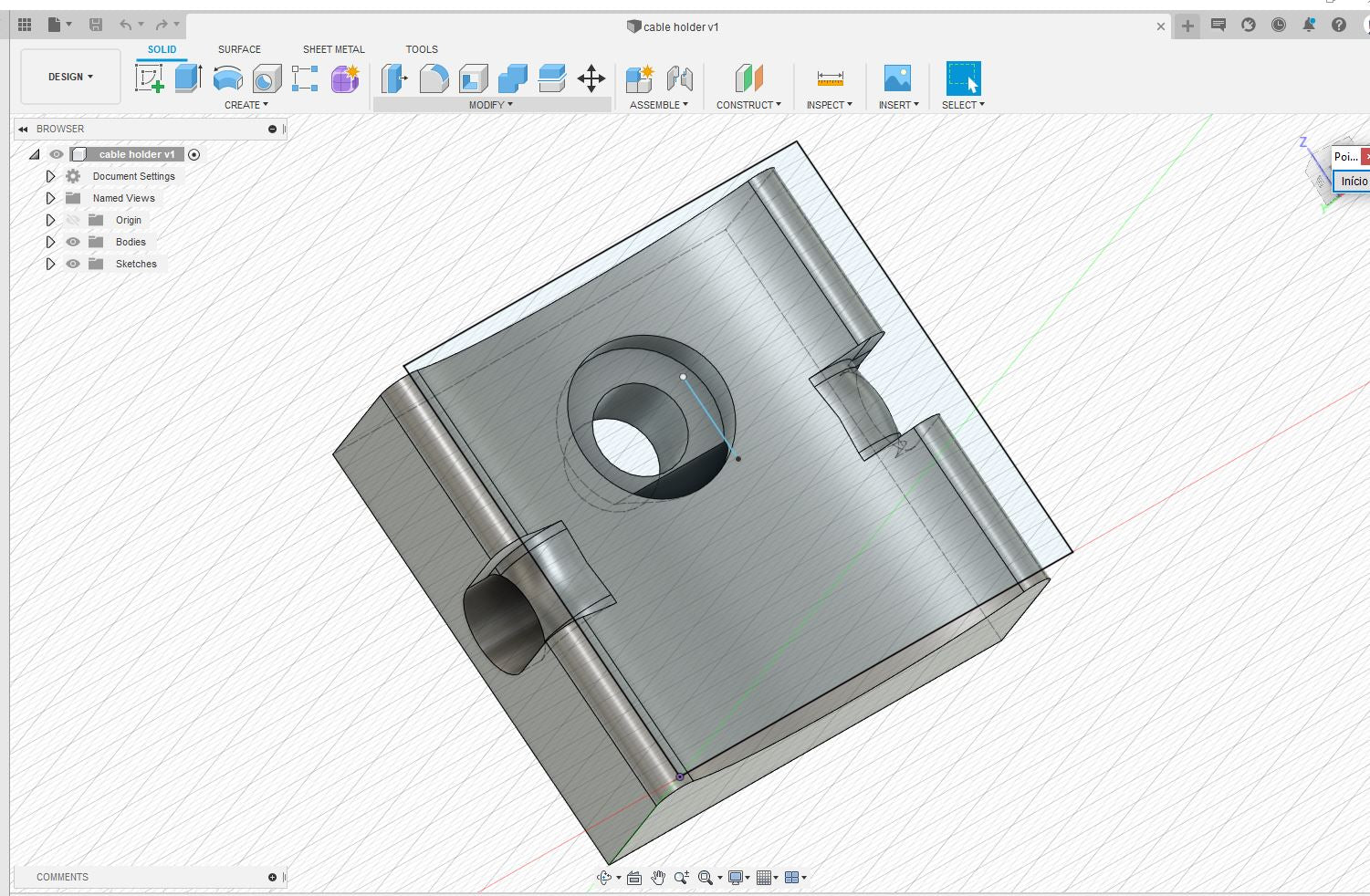Select the Extrude tool

pos(188,78)
